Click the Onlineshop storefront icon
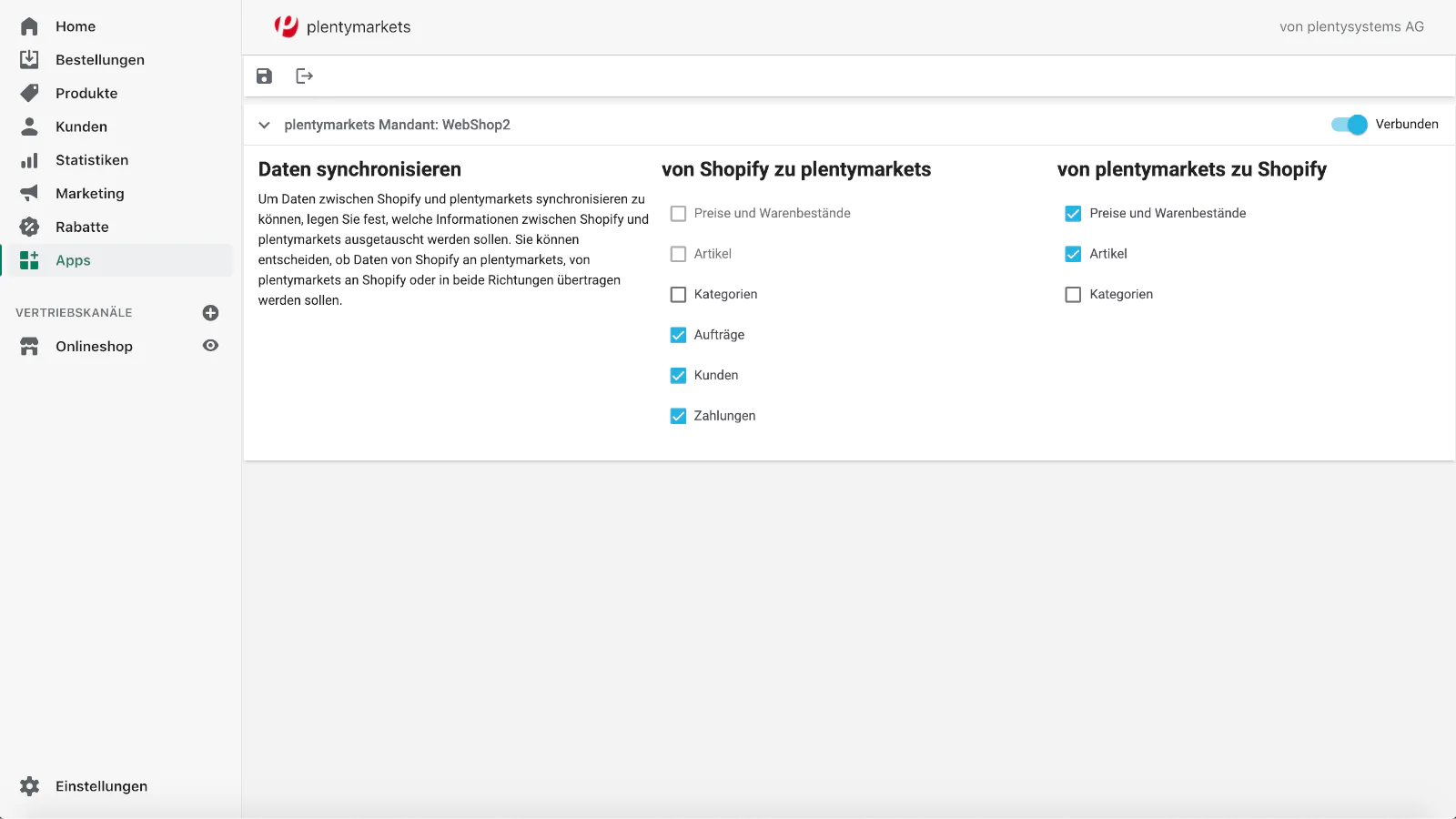 click(x=29, y=346)
